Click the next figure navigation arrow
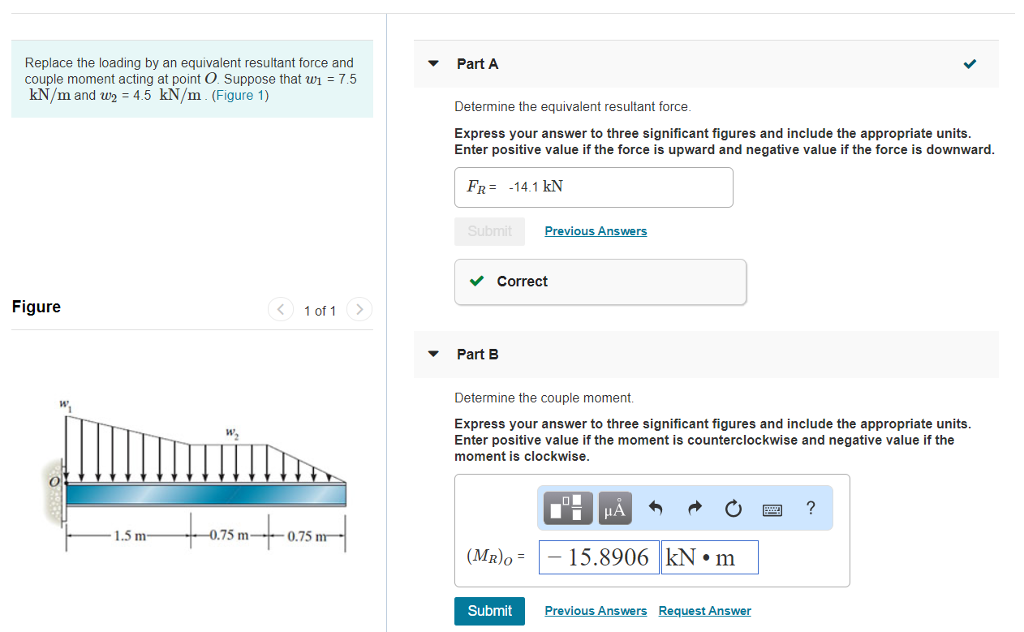1024x632 pixels. [359, 310]
